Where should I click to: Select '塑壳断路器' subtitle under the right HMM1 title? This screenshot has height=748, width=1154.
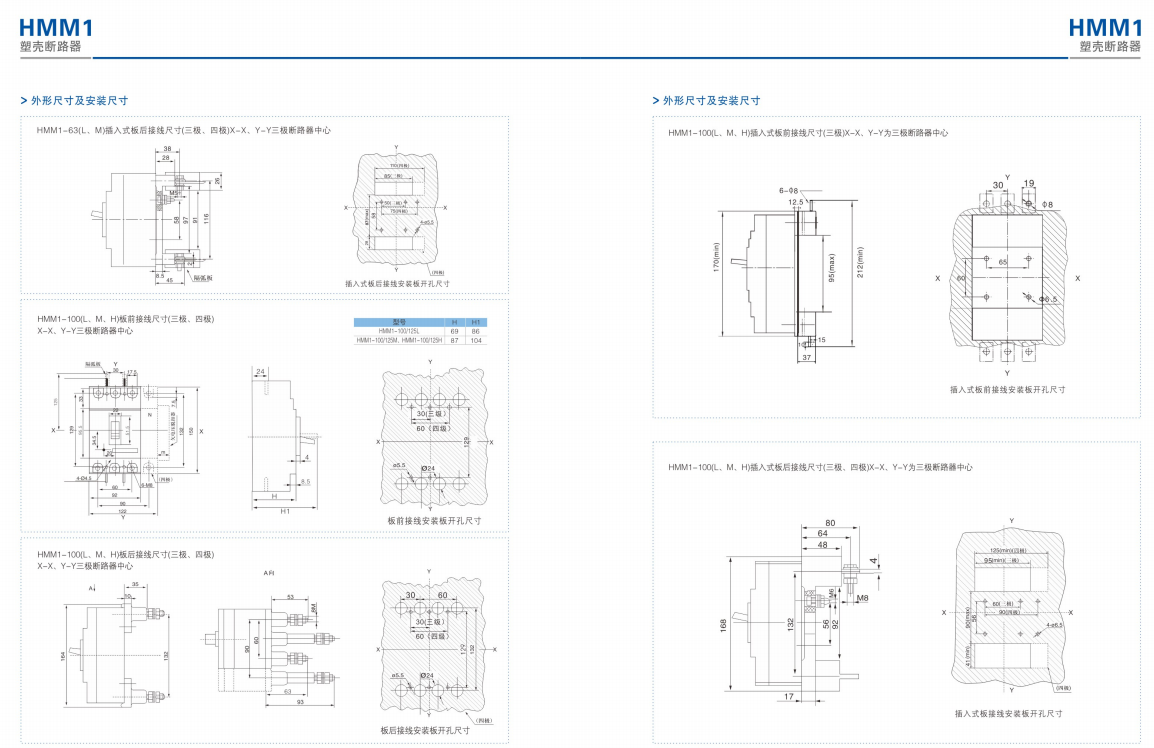pyautogui.click(x=1110, y=46)
